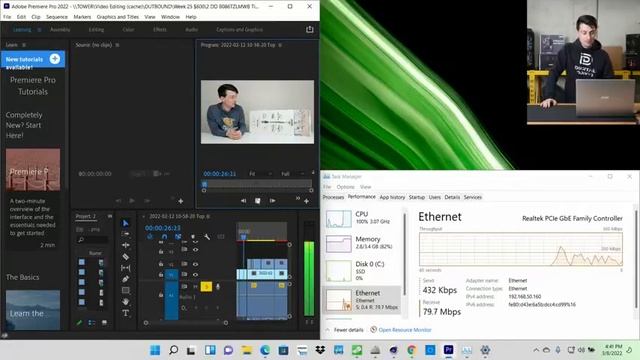640x360 pixels.
Task: Toggle Linked Selection in timeline
Action: (178, 237)
